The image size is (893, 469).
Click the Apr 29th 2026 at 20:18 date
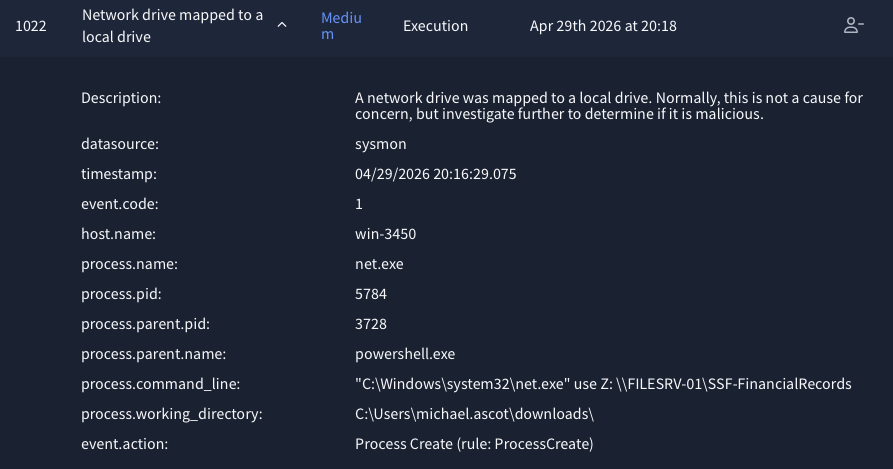pyautogui.click(x=603, y=26)
